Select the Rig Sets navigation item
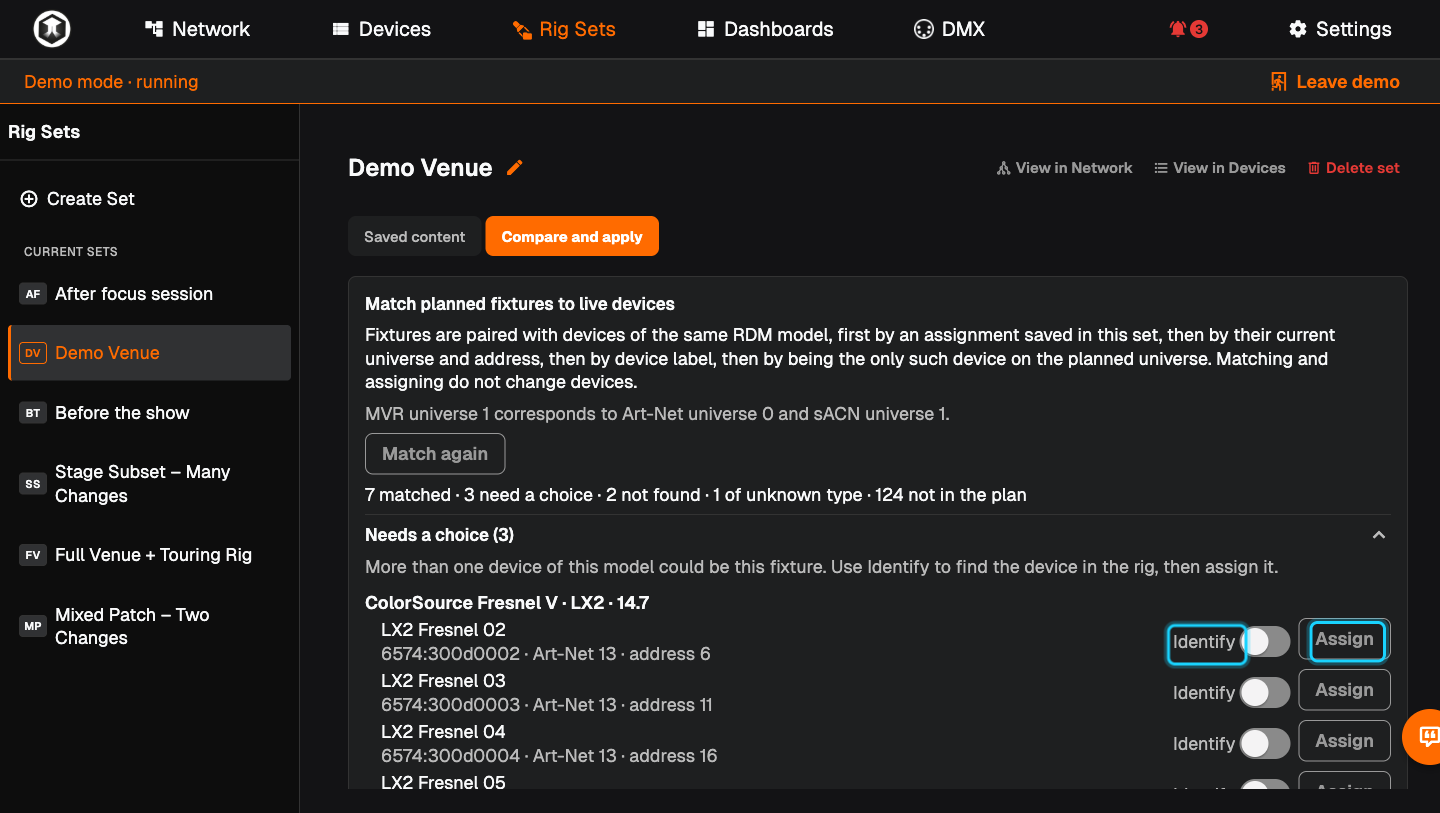 [x=564, y=29]
